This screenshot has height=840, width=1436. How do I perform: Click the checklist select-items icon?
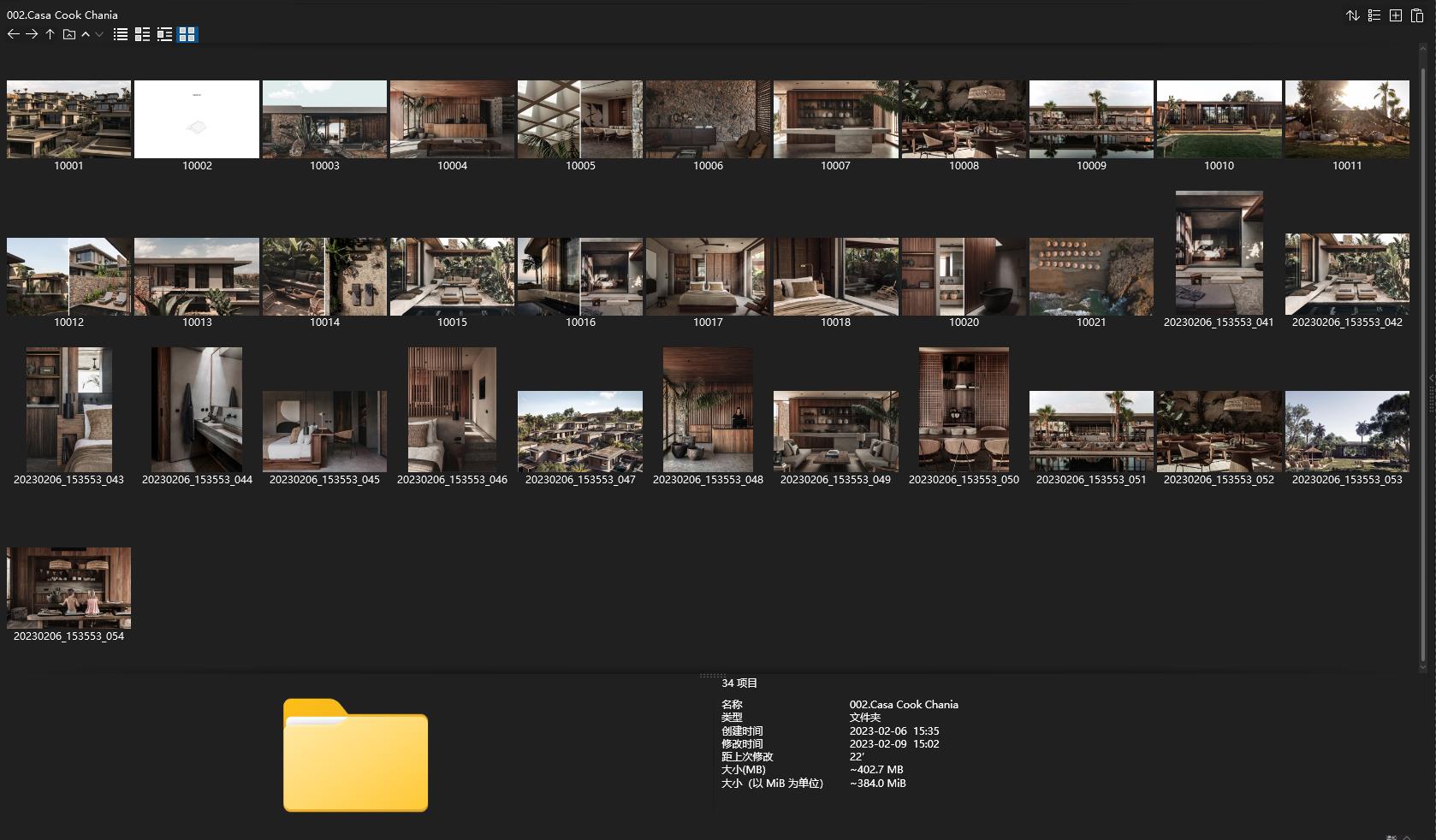[1374, 15]
